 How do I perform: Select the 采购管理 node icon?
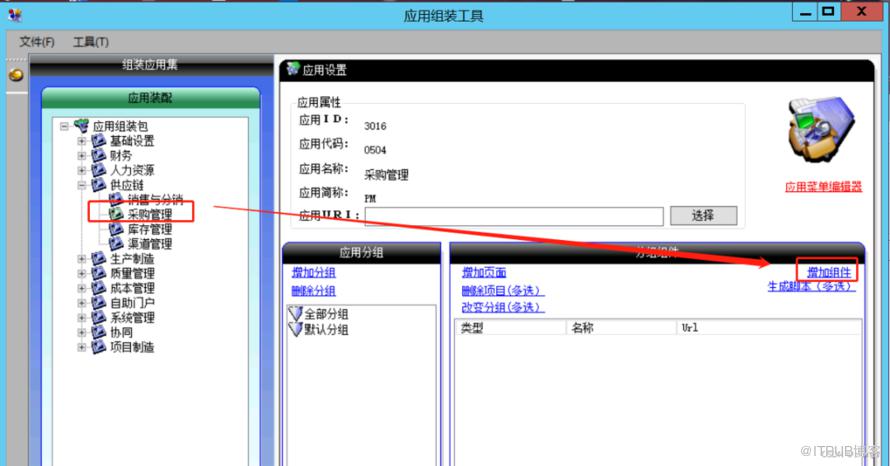tap(116, 214)
